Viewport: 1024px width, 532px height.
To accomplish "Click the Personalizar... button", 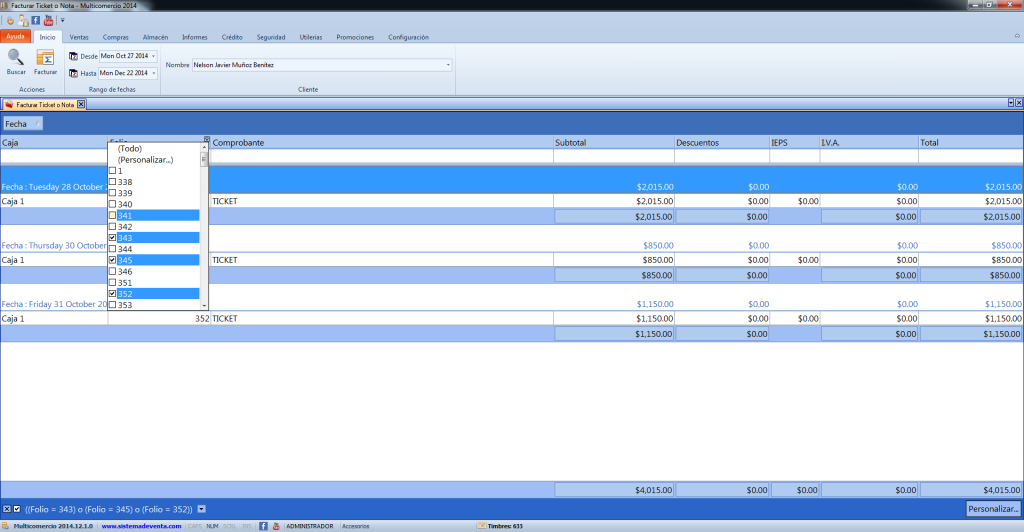I will point(993,509).
